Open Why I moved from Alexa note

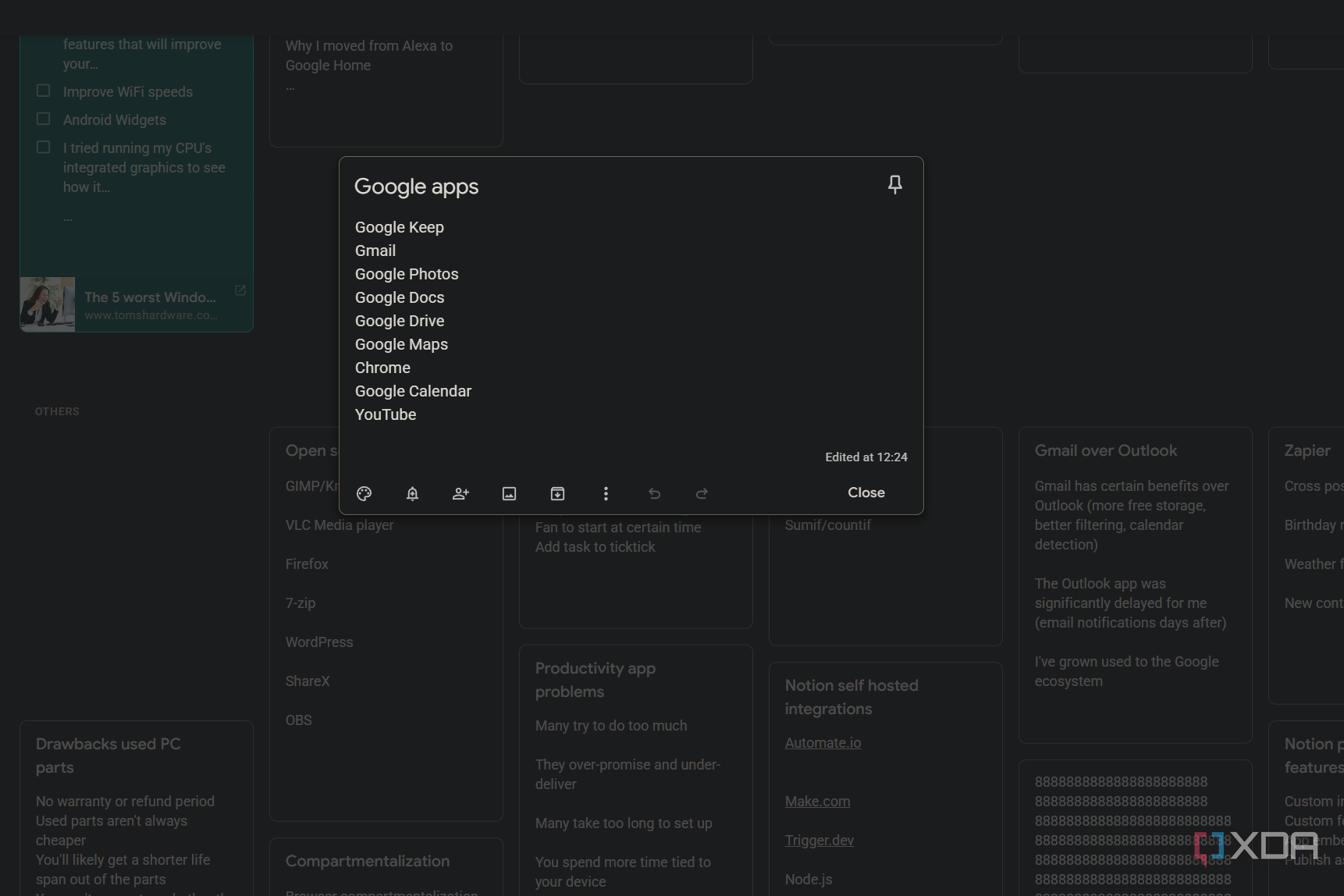click(386, 90)
